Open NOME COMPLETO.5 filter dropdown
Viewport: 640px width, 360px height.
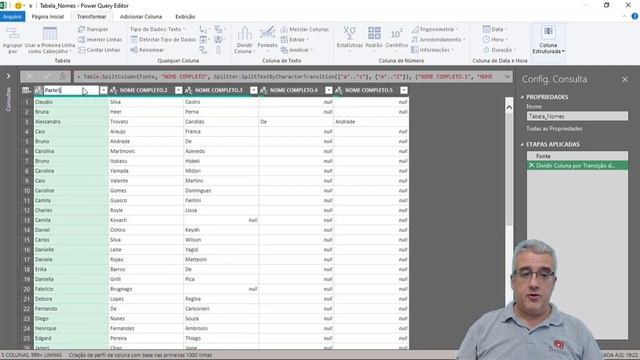404,90
